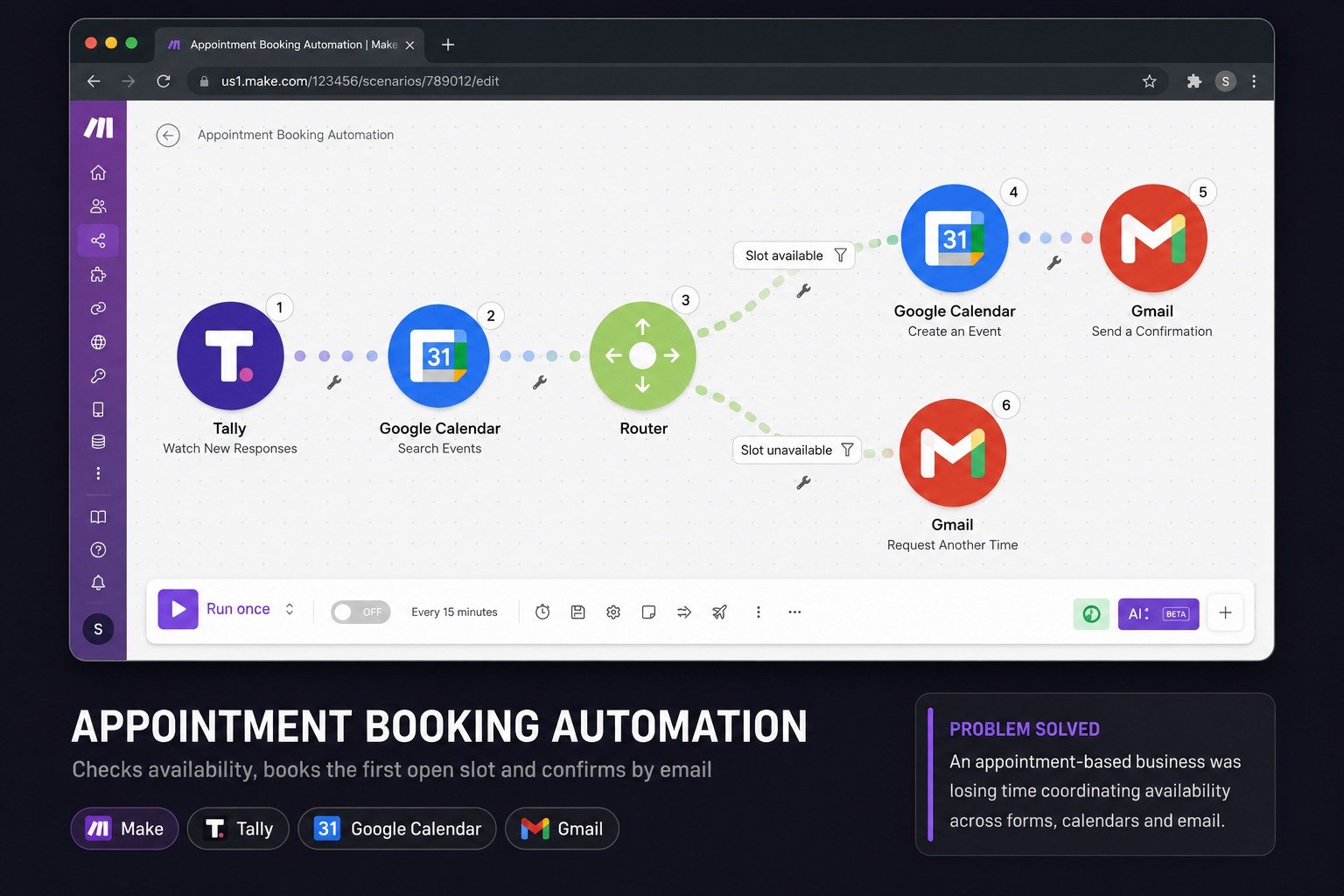This screenshot has height=896, width=1344.
Task: Open the browser extensions puzzle icon
Action: tap(1193, 81)
